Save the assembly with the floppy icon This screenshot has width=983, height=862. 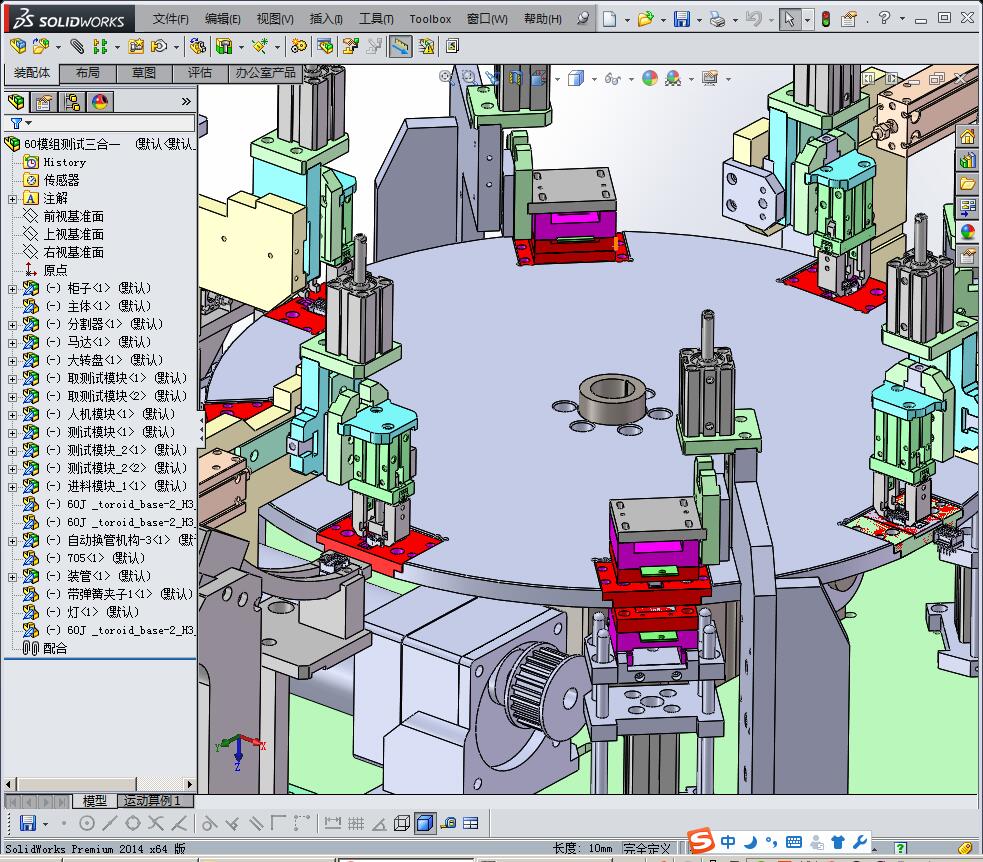pyautogui.click(x=681, y=19)
